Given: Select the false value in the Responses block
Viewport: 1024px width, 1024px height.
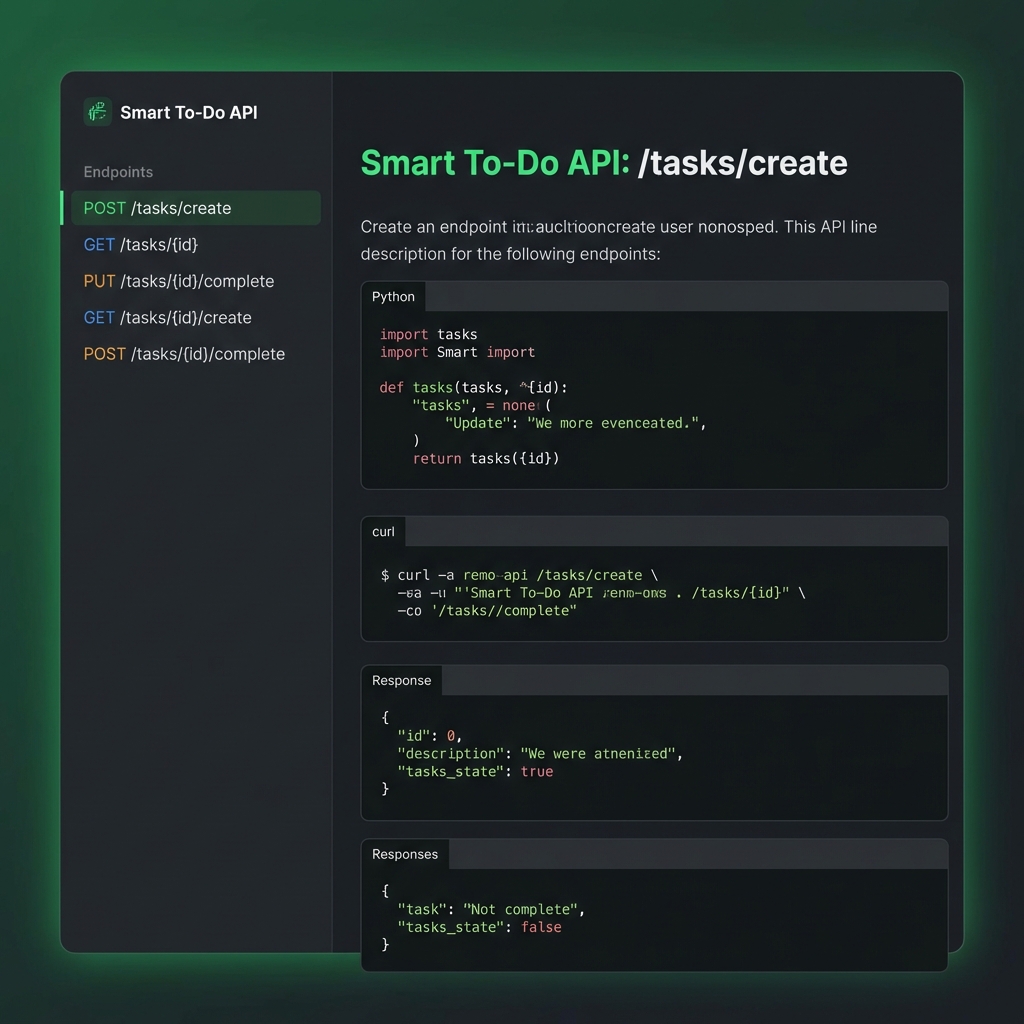Looking at the screenshot, I should point(541,927).
